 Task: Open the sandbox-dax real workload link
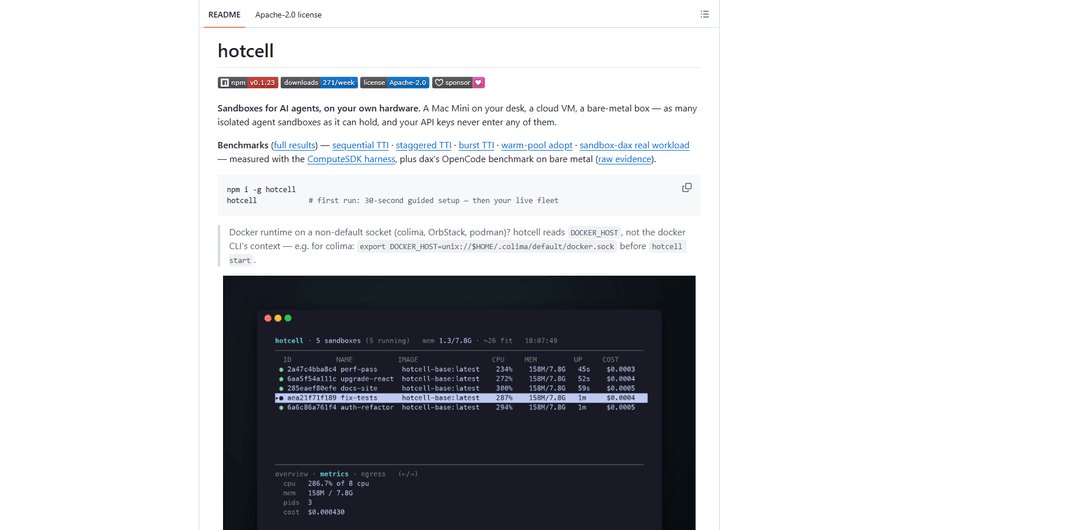tap(634, 145)
